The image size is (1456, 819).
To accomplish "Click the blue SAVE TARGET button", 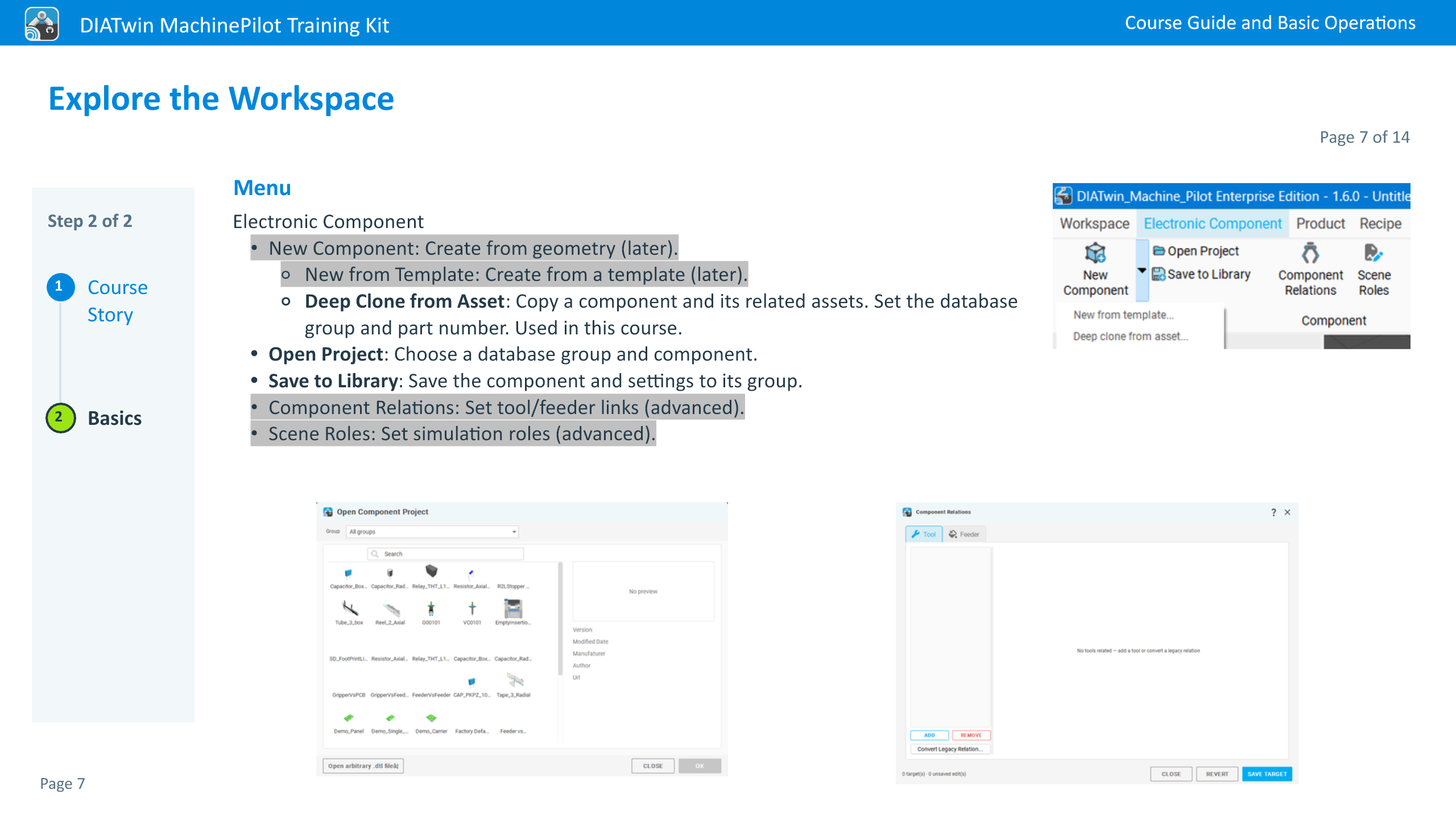I will tap(1267, 774).
